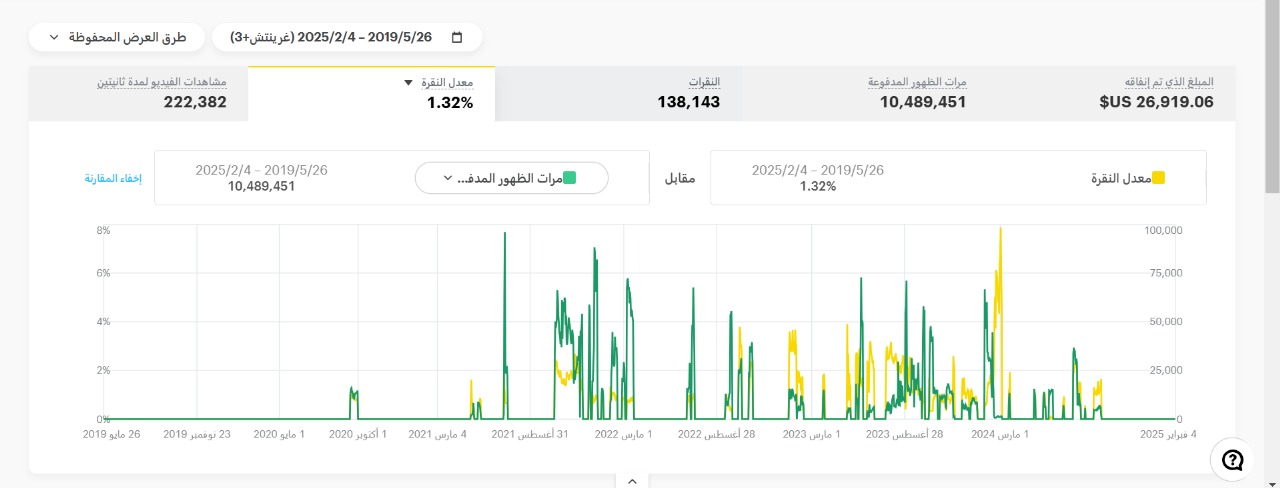Screen dimensions: 1280x488
Task: Expand the مرات الظهور المدف... comparison metric dropdown
Action: 511,178
